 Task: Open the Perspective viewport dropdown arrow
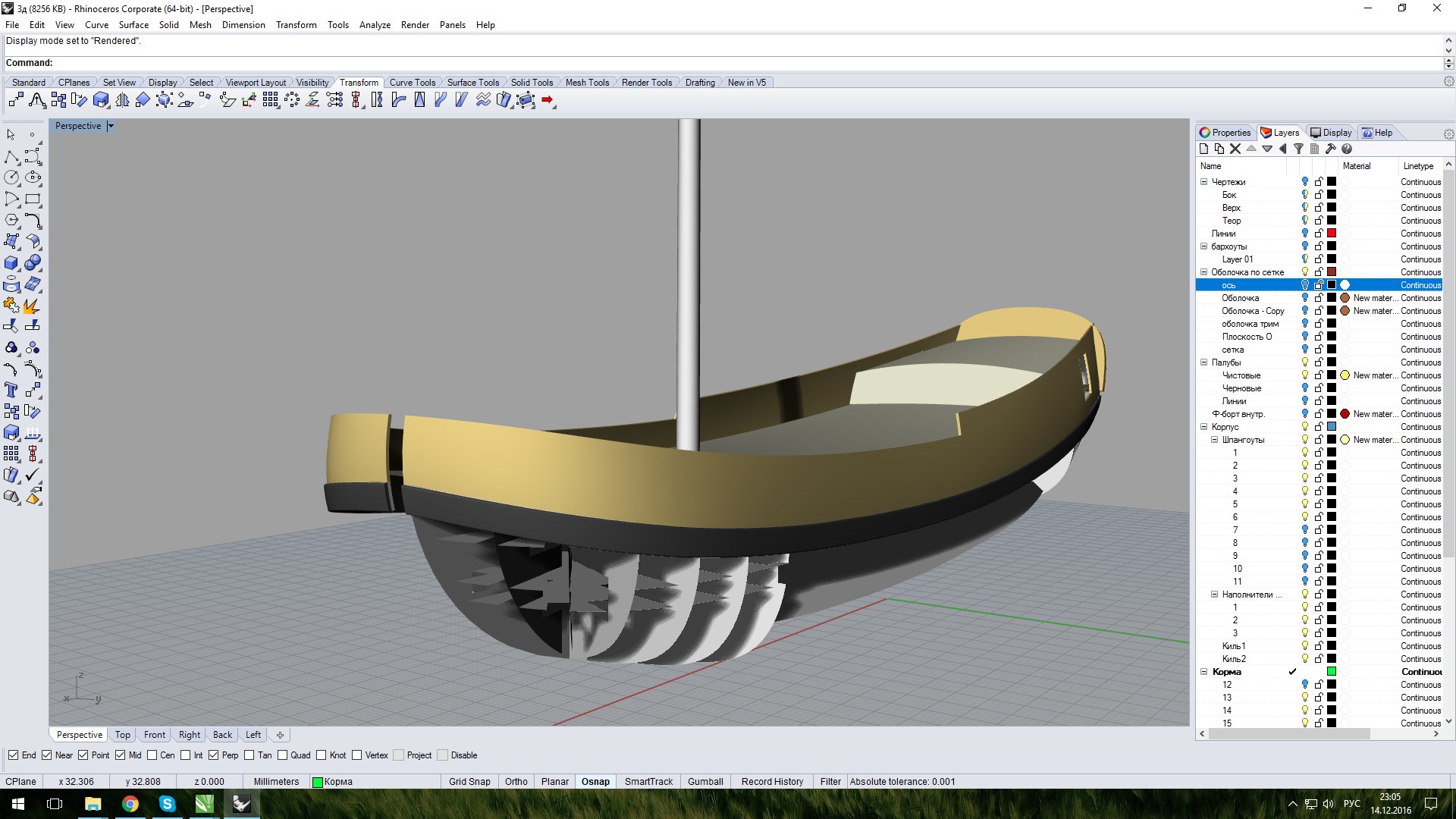click(110, 126)
